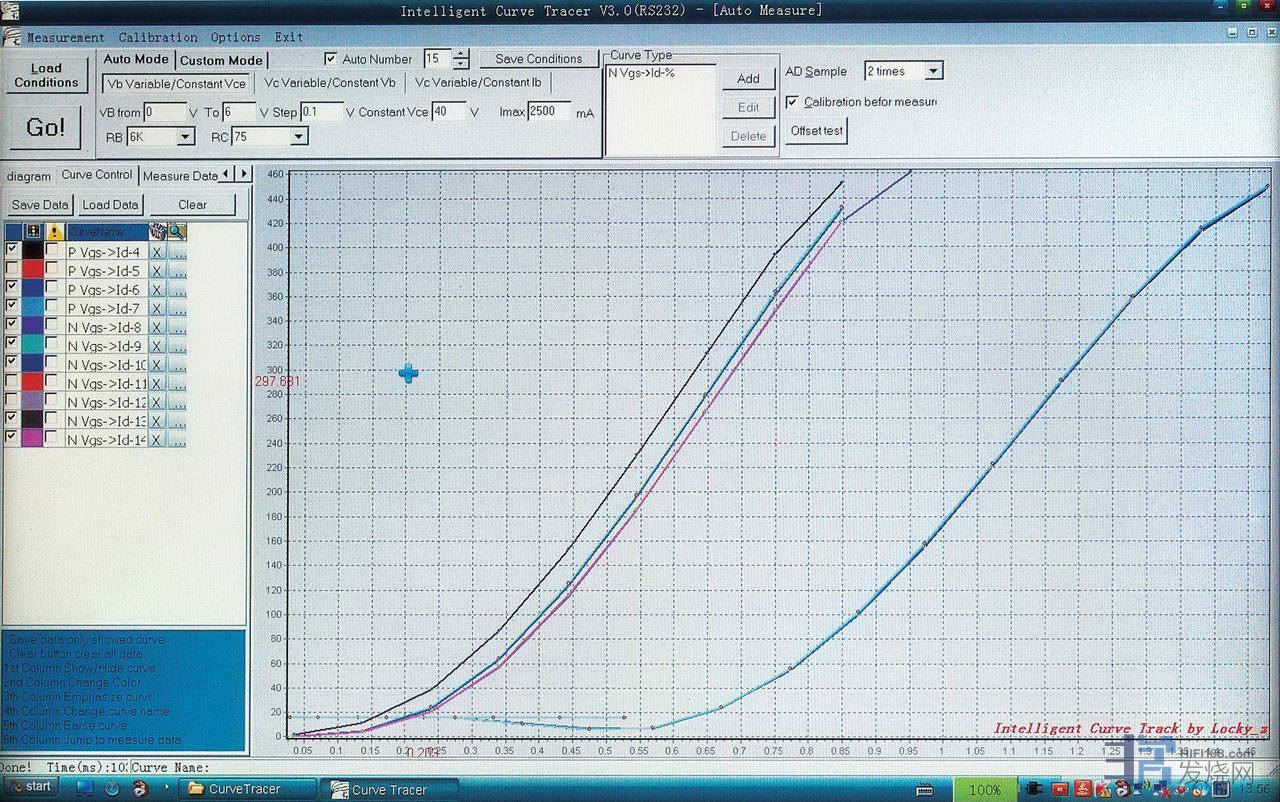
Task: Click the Imax input field
Action: pyautogui.click(x=548, y=111)
